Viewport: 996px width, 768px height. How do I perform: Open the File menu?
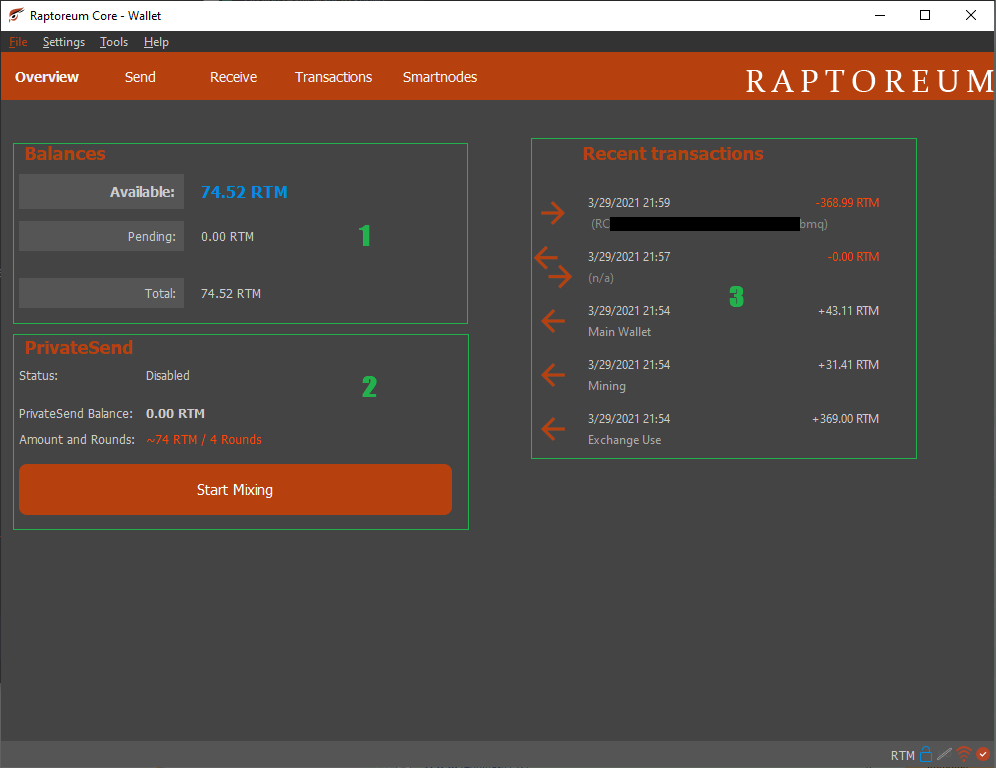point(17,42)
